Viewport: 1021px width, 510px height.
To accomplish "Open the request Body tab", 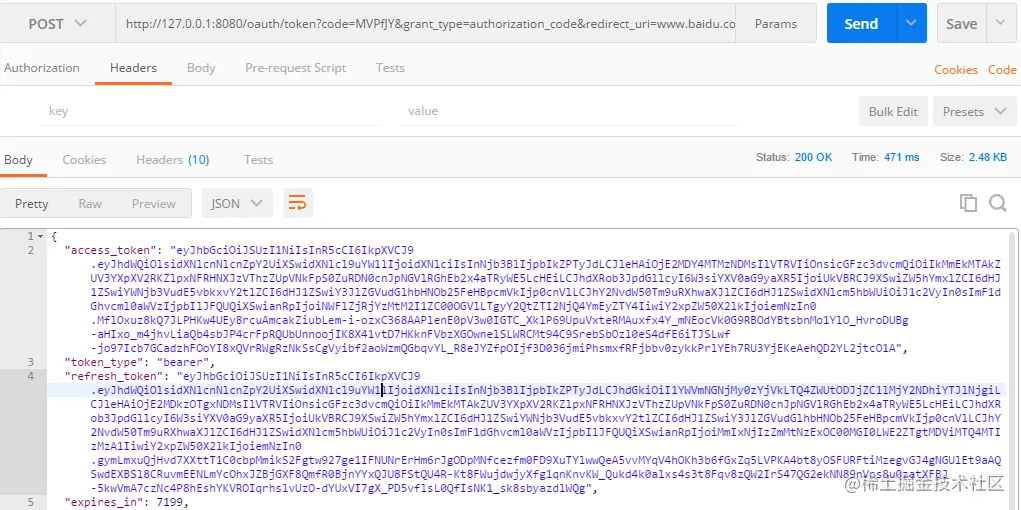I will [201, 68].
